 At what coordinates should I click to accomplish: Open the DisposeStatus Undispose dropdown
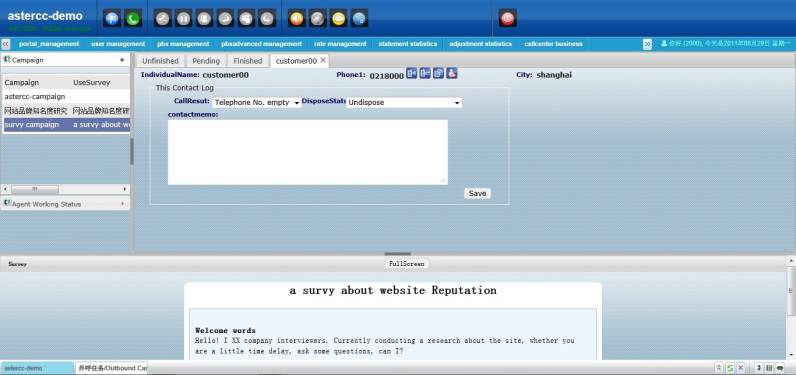tap(404, 103)
